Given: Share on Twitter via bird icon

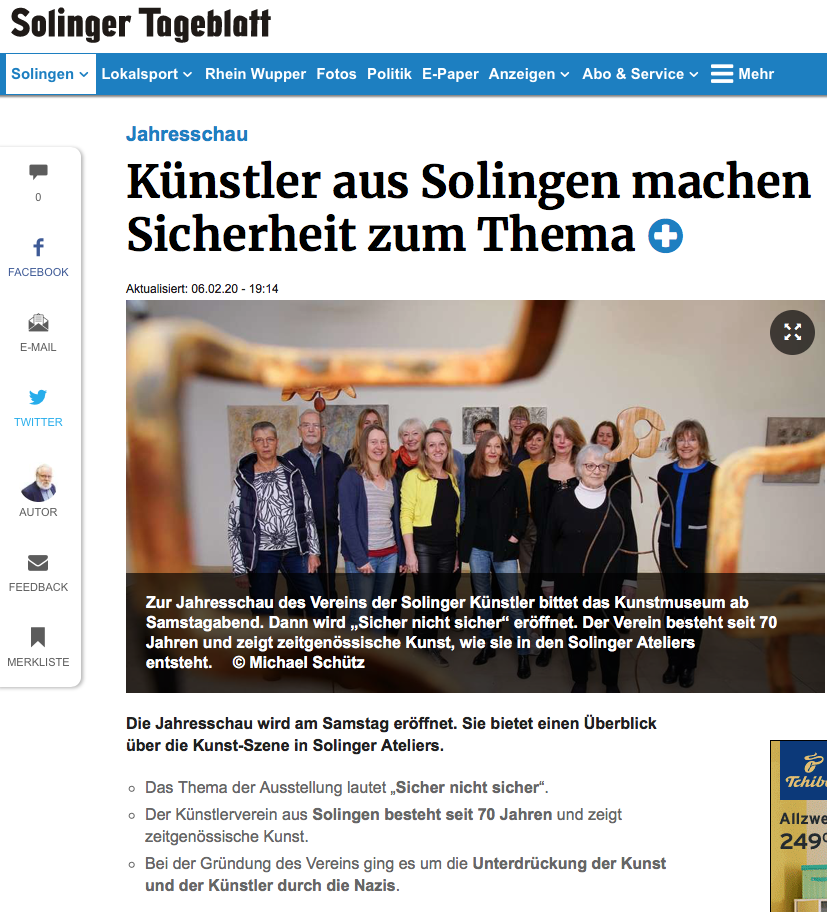Looking at the screenshot, I should coord(38,397).
